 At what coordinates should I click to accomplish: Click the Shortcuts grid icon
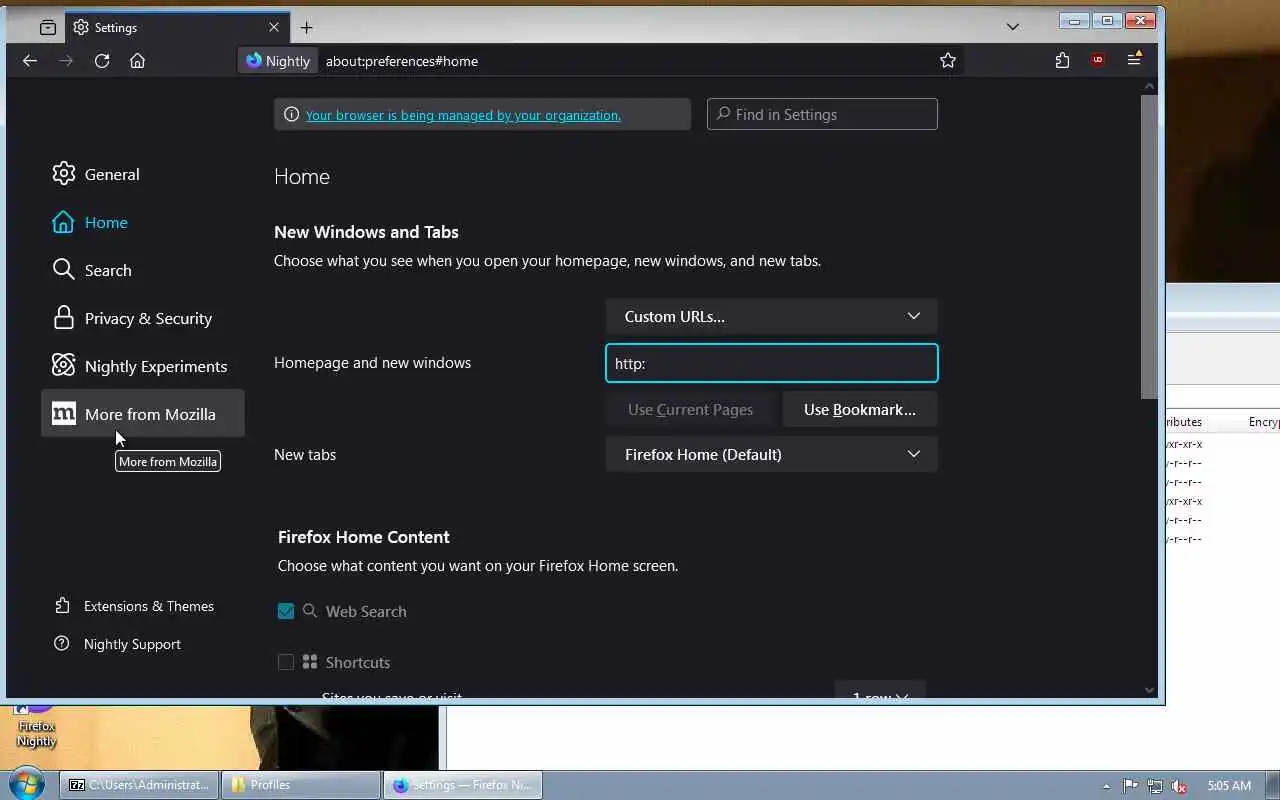pyautogui.click(x=310, y=662)
